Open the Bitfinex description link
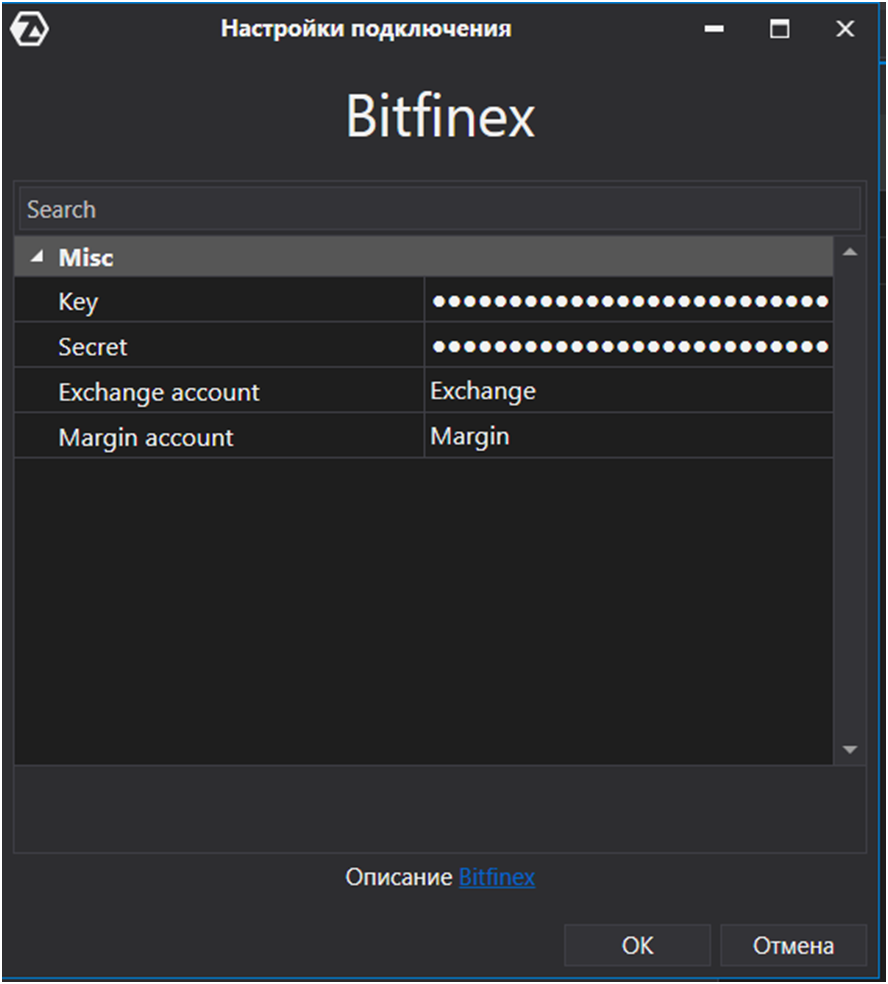The image size is (888, 984). (x=497, y=877)
